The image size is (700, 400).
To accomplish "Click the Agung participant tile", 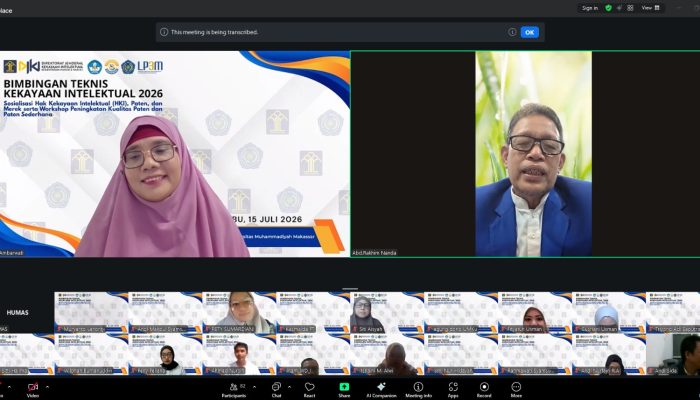I will pyautogui.click(x=461, y=312).
